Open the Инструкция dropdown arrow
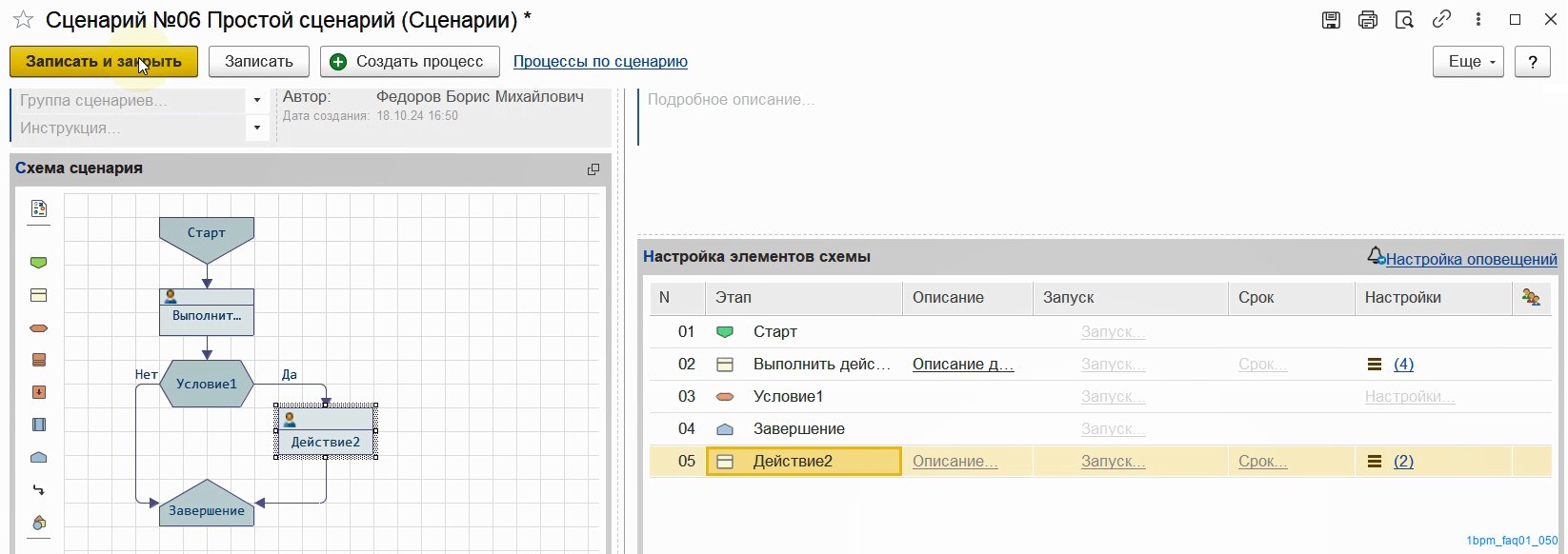This screenshot has width=1568, height=554. point(257,128)
